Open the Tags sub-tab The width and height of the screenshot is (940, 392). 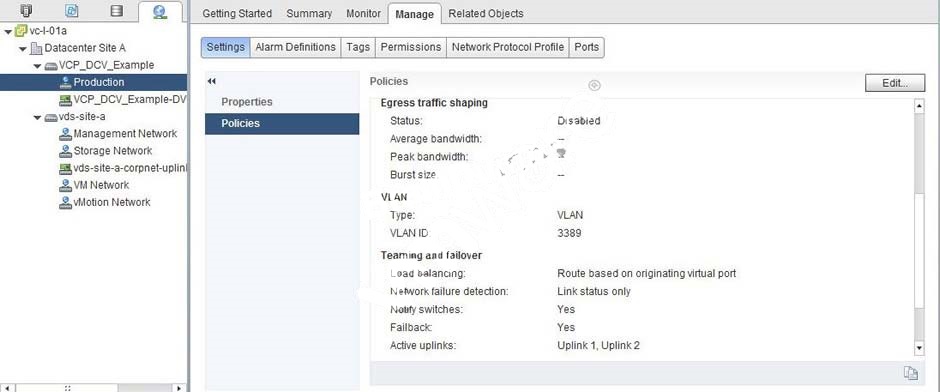point(358,47)
